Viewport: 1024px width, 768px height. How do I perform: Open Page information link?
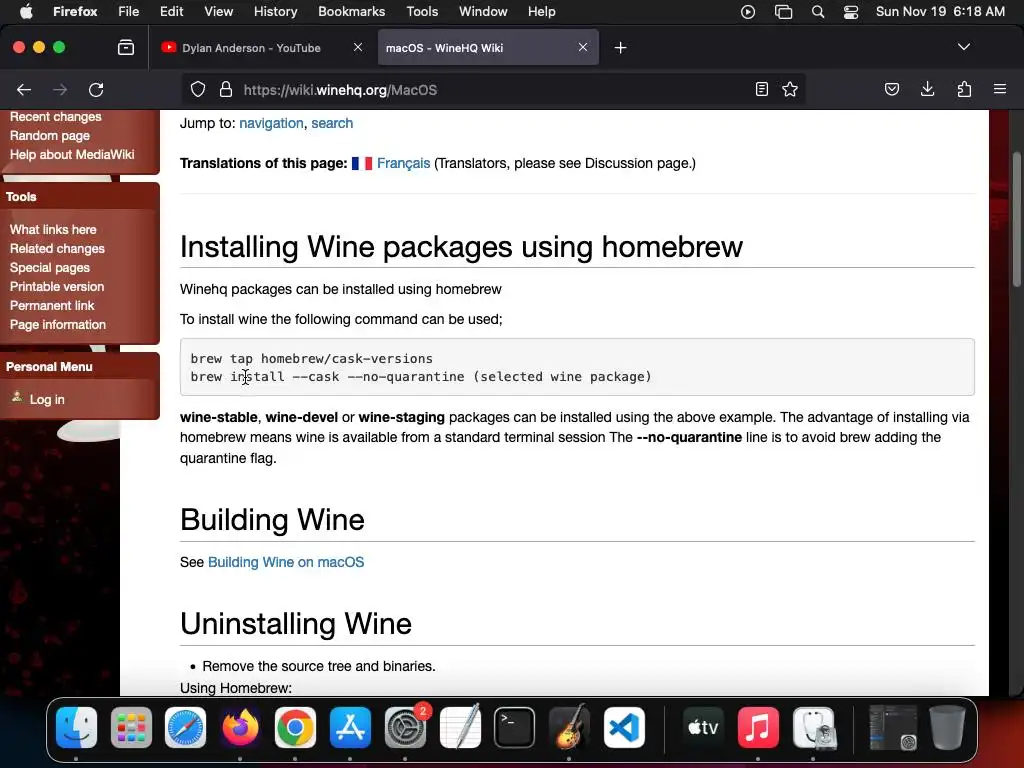pos(57,324)
